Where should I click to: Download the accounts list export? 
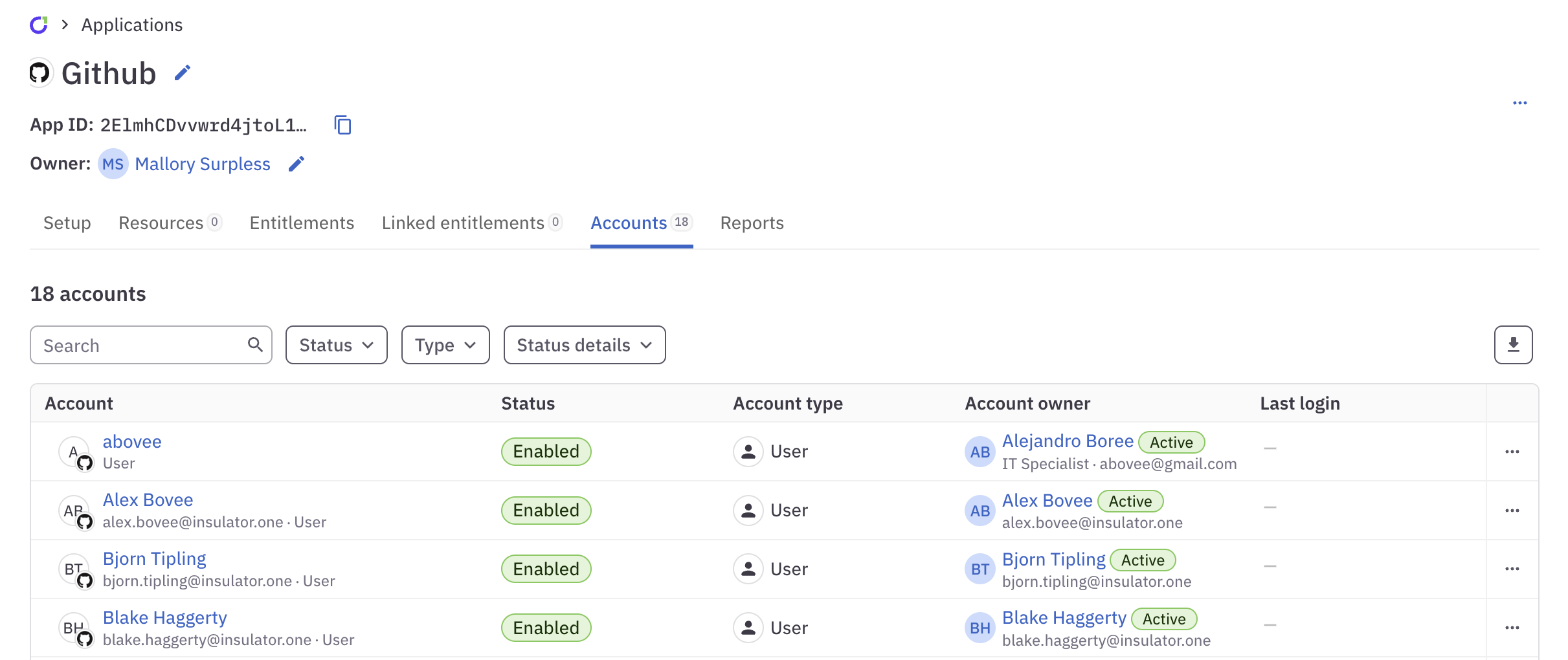1513,345
